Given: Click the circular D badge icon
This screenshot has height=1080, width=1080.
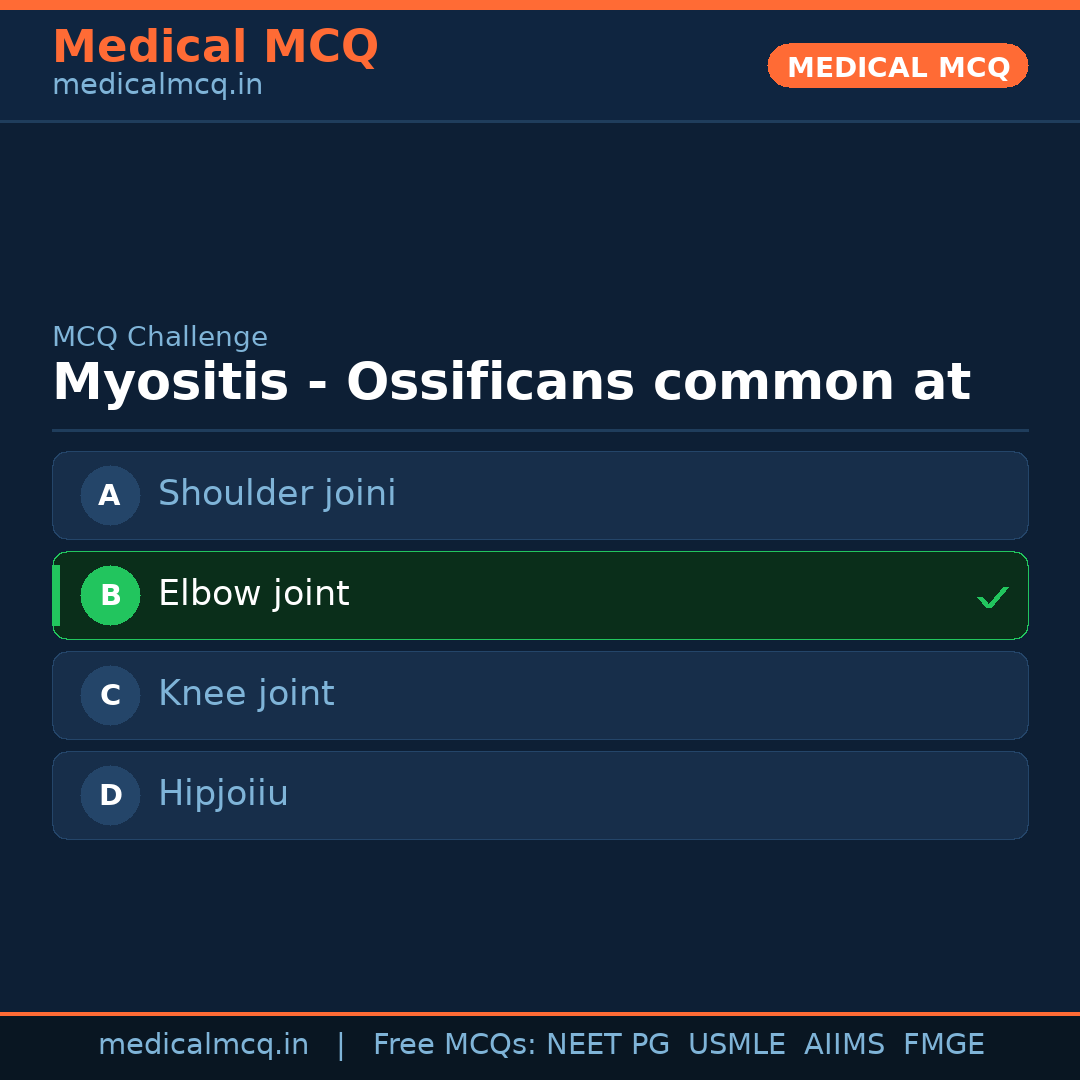Looking at the screenshot, I should click(x=110, y=795).
